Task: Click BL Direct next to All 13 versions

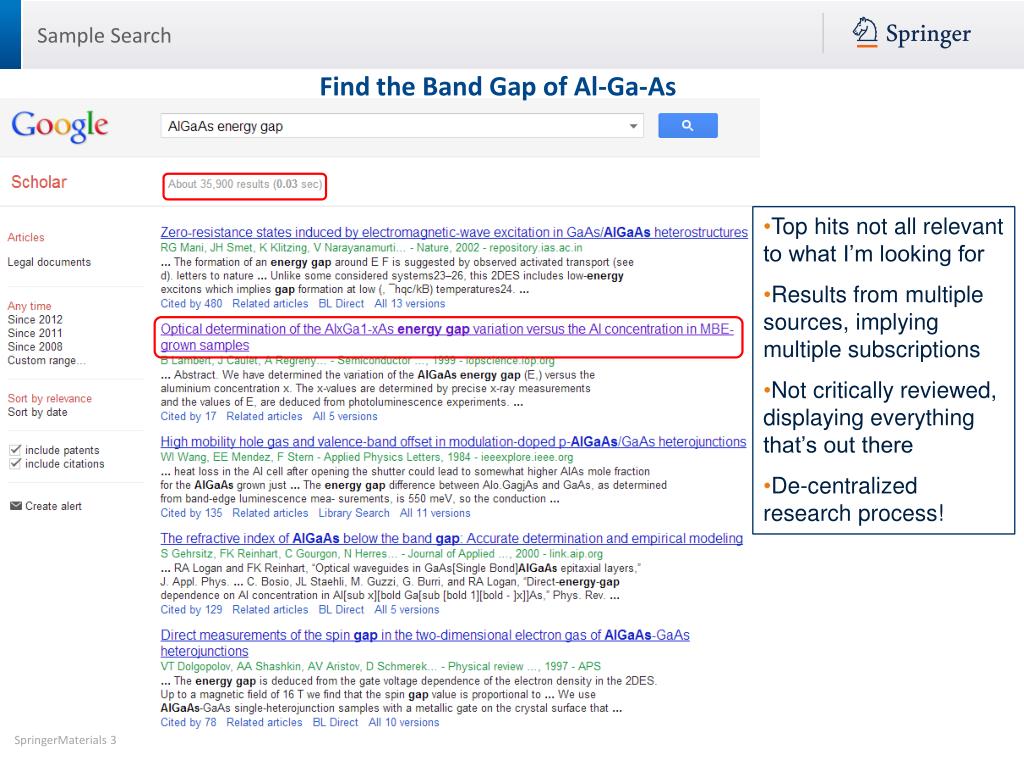Action: point(342,304)
